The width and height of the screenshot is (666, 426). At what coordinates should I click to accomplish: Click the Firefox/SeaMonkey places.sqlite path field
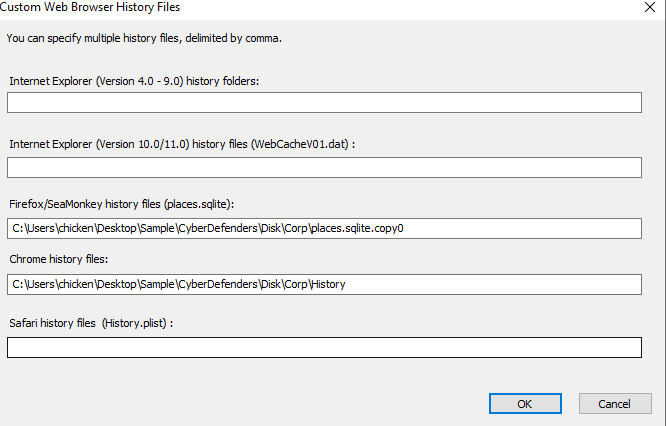point(324,228)
